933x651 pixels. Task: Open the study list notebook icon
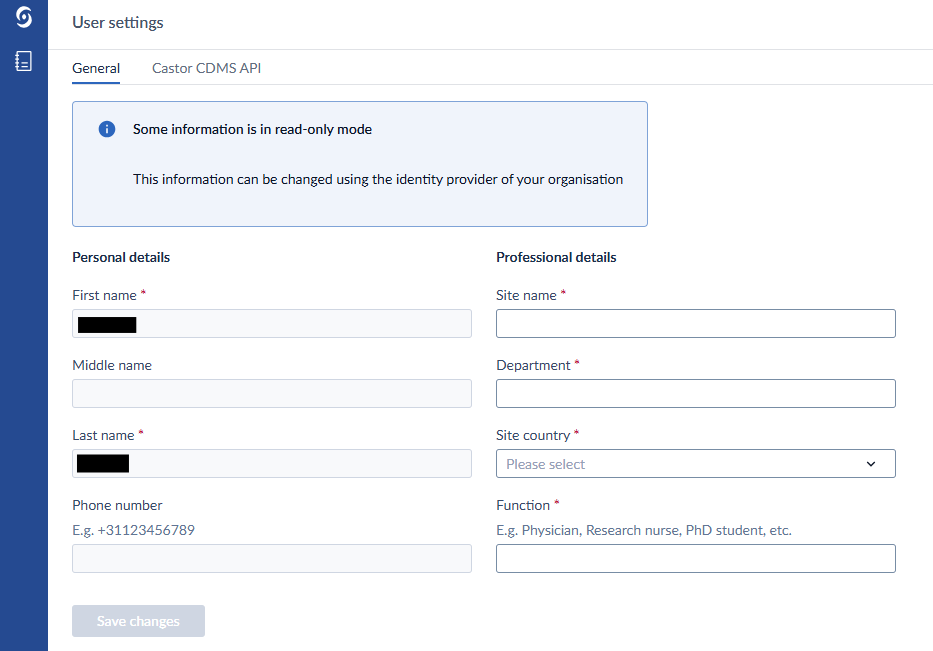(x=24, y=61)
